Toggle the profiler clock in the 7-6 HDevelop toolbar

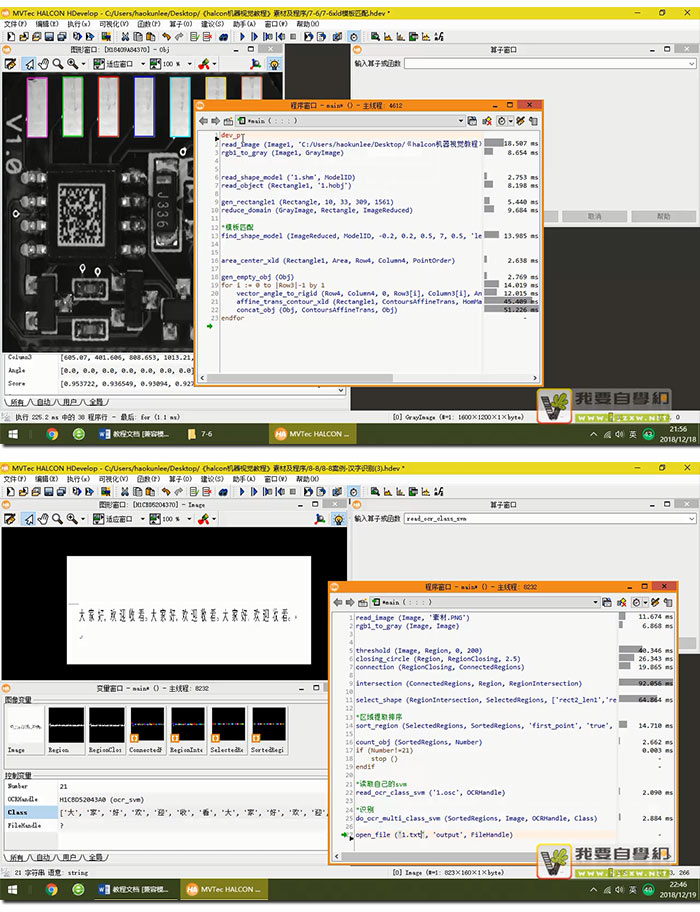click(353, 37)
